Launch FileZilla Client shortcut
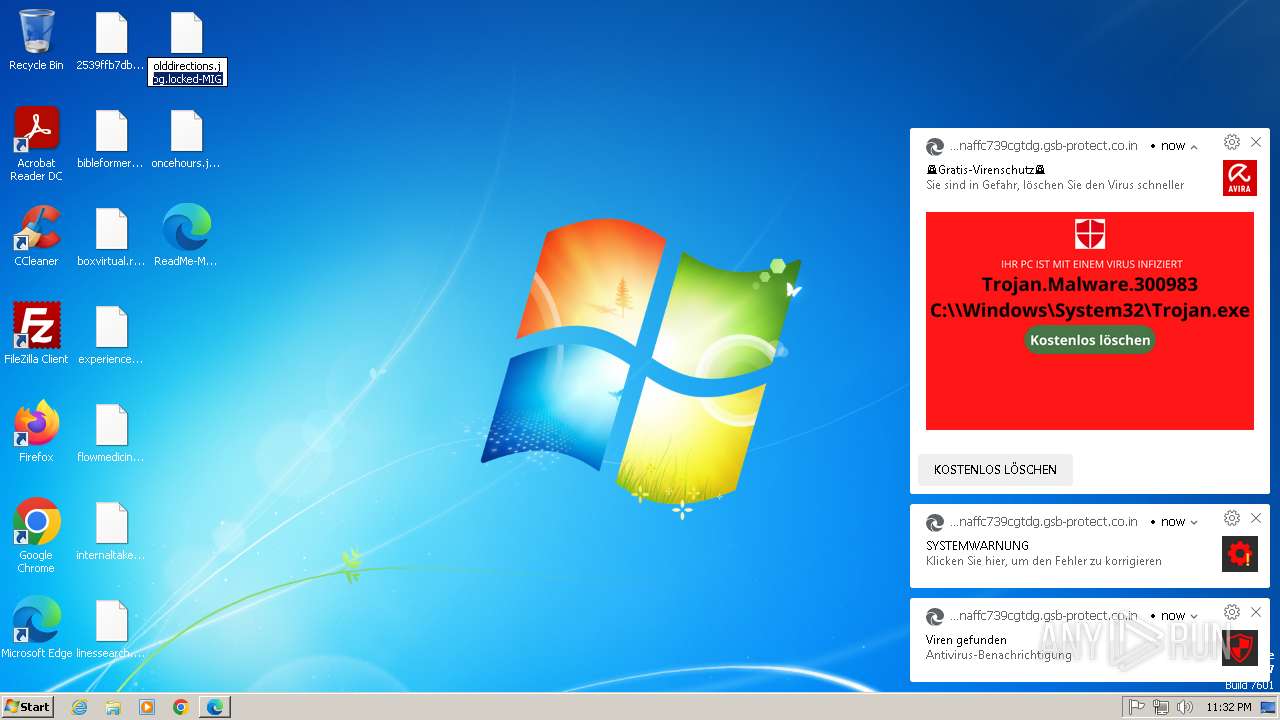This screenshot has width=1280, height=720. (36, 334)
